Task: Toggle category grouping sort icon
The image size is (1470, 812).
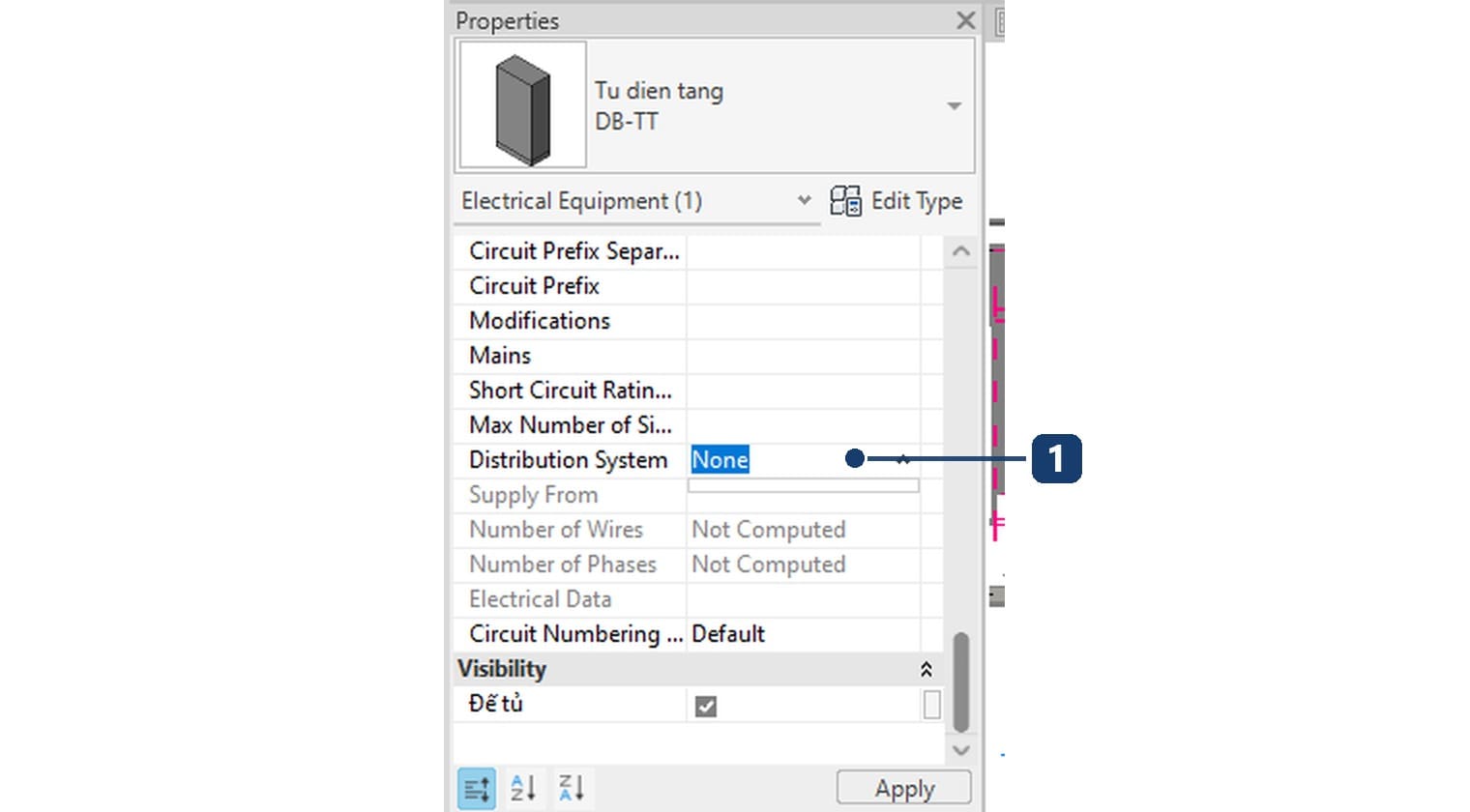Action: click(477, 789)
